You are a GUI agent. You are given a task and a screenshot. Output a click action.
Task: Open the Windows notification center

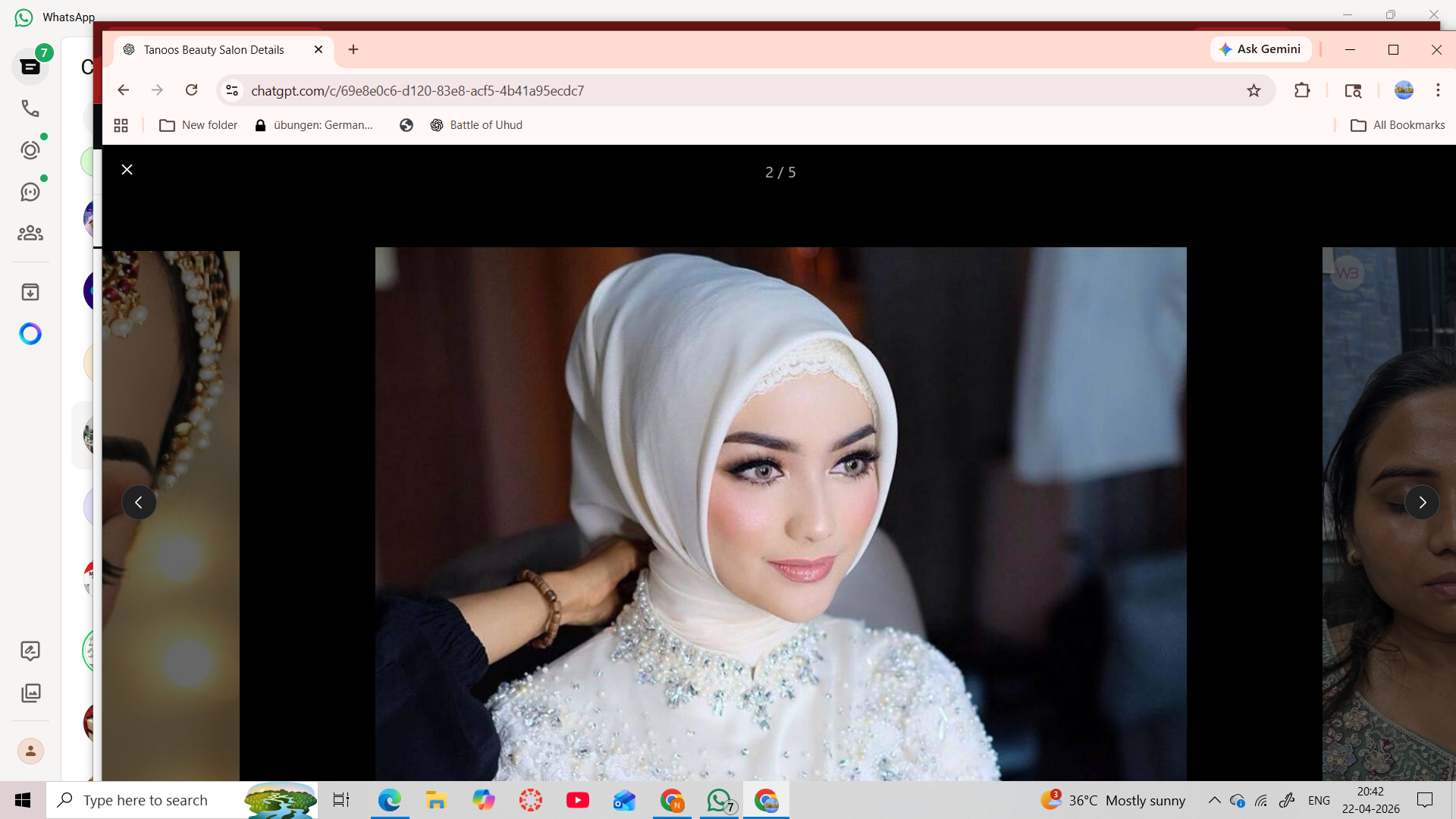[x=1425, y=800]
